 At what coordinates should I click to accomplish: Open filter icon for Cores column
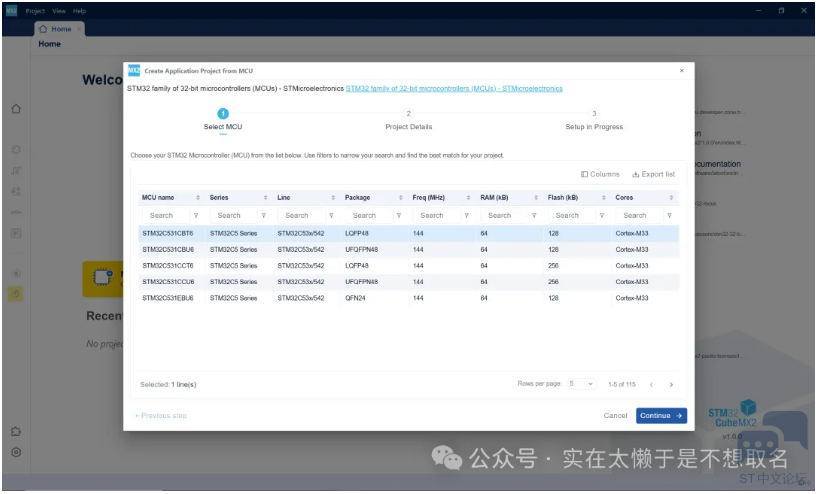pyautogui.click(x=670, y=216)
